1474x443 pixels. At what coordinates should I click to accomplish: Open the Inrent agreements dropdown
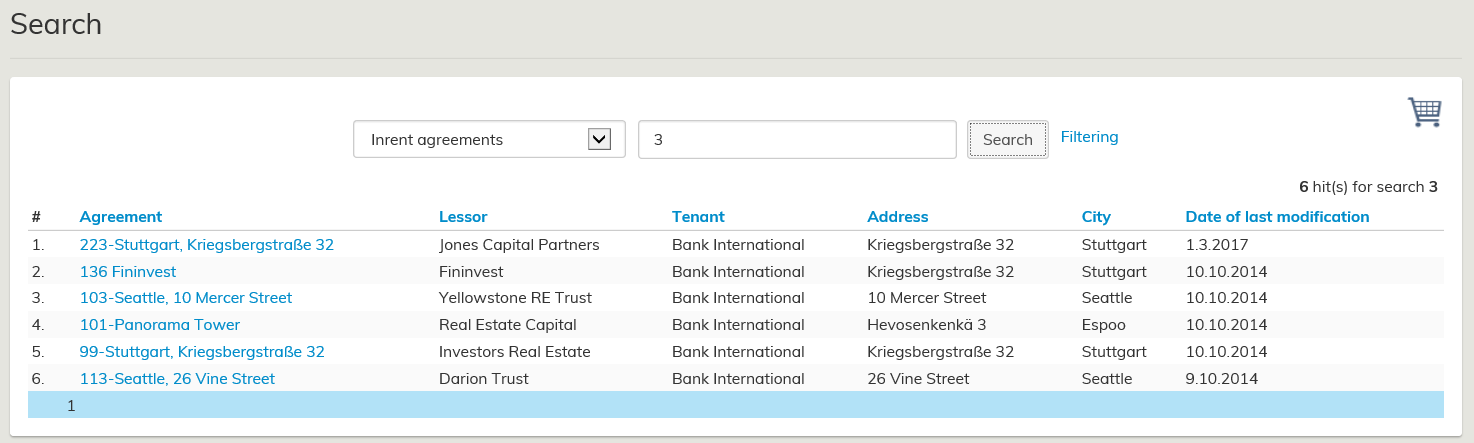pos(489,140)
